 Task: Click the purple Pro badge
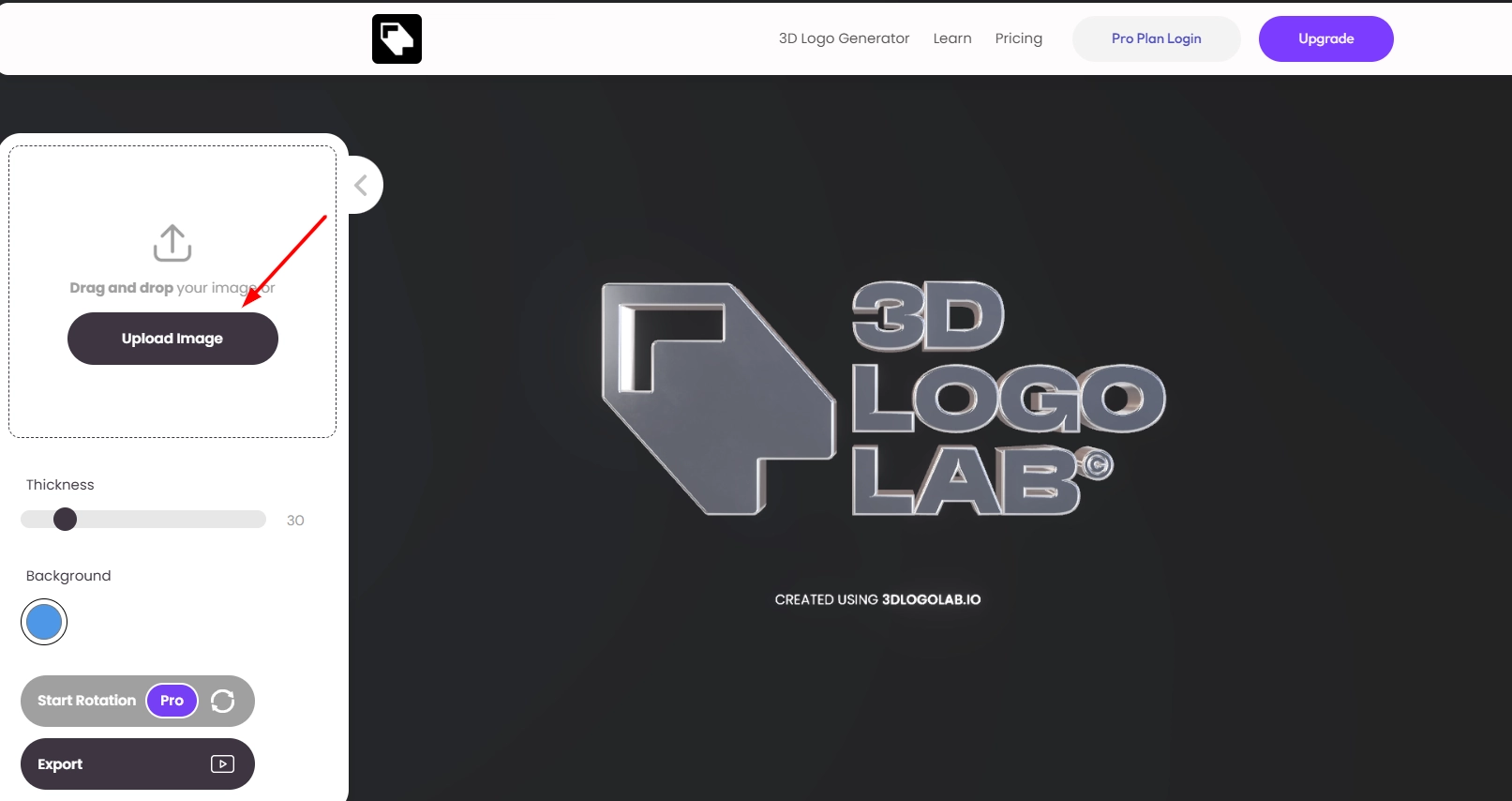172,701
